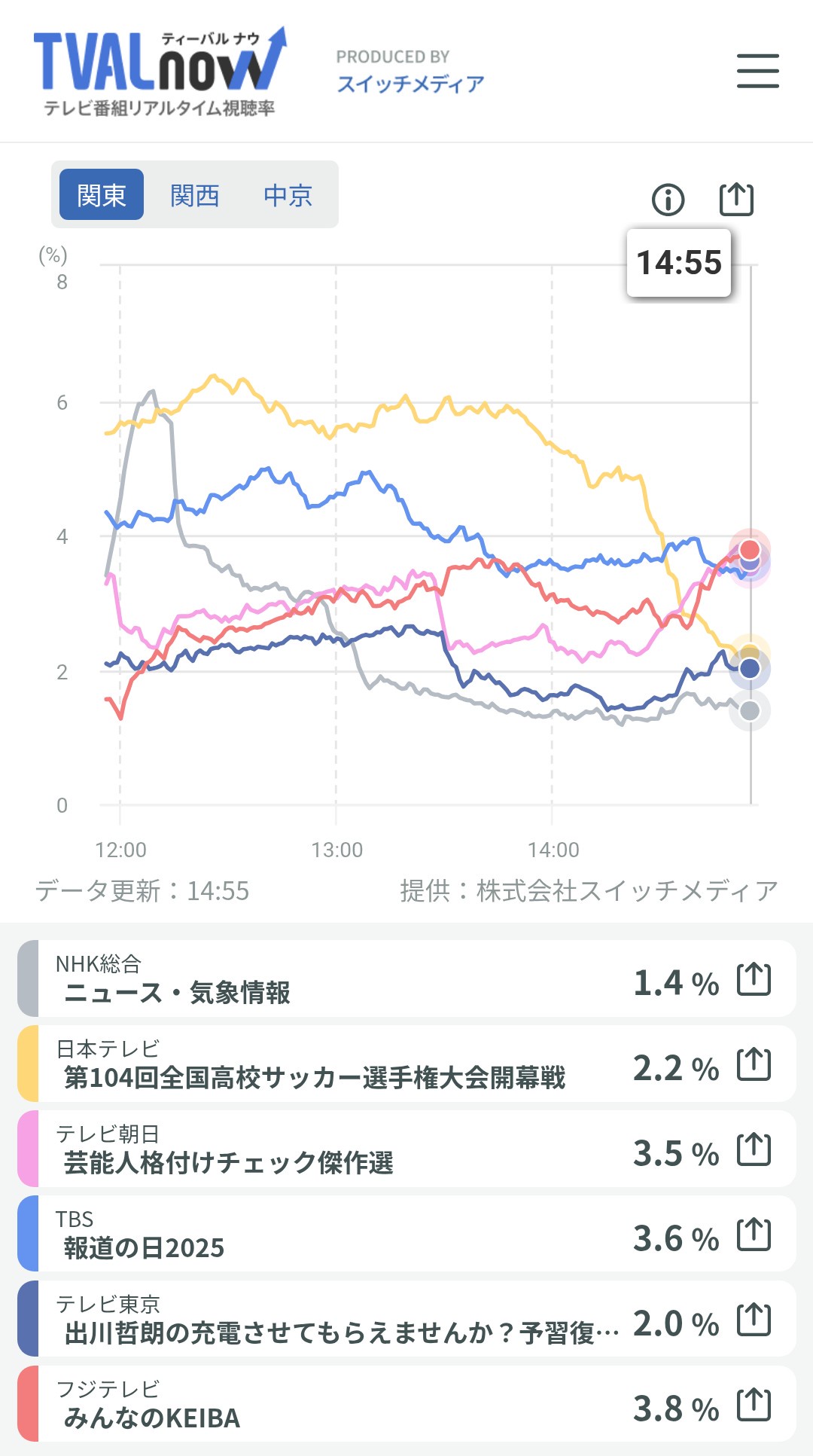Click the TVAL now logo
The height and width of the screenshot is (1456, 813).
[x=160, y=72]
